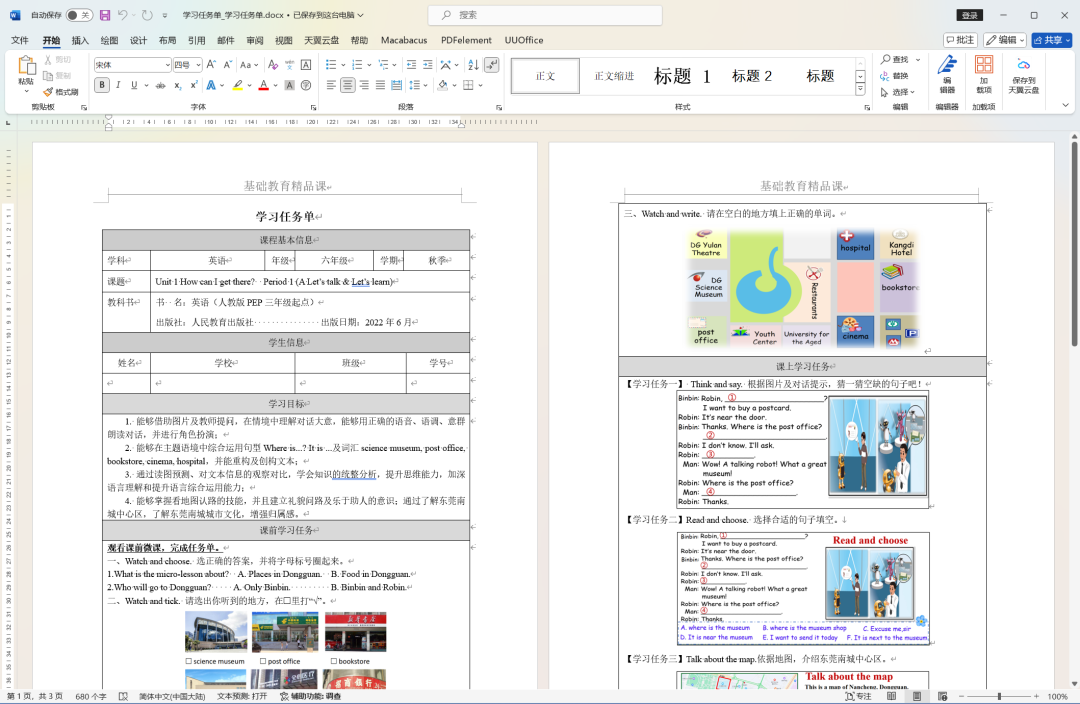Select the Format Painter icon
The image size is (1080, 704).
[x=60, y=92]
